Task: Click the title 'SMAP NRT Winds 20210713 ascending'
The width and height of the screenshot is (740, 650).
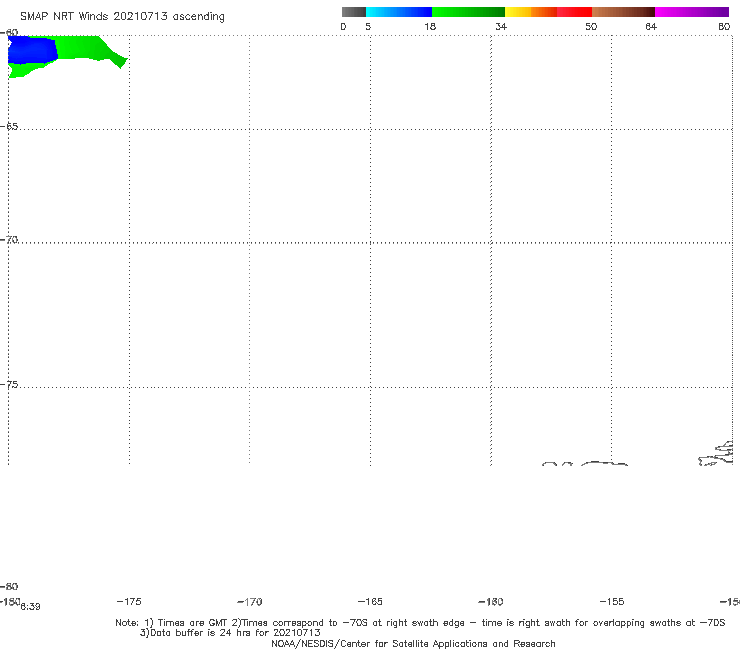Action: click(122, 17)
